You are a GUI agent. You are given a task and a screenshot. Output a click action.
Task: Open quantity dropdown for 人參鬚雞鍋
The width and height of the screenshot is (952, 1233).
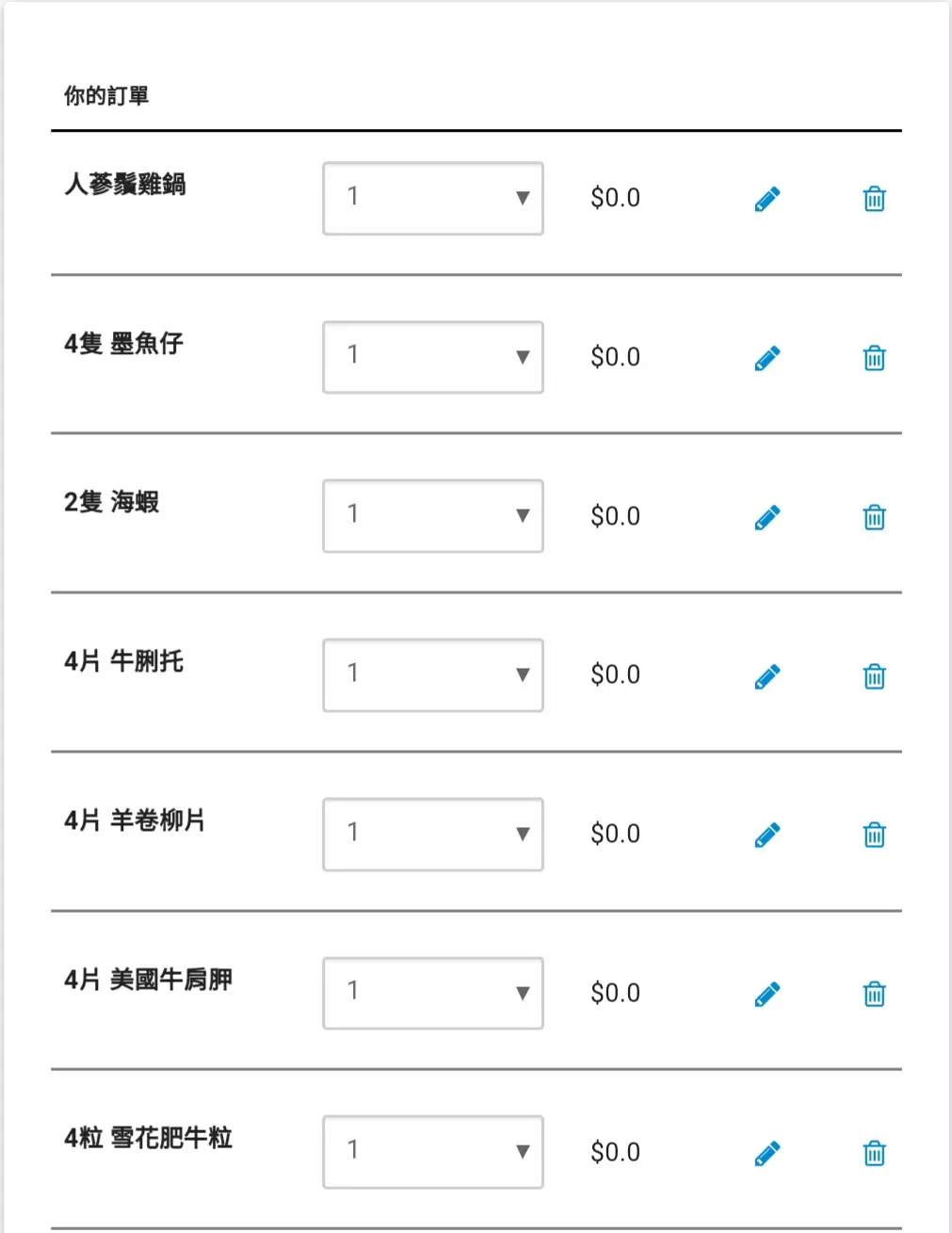coord(433,199)
